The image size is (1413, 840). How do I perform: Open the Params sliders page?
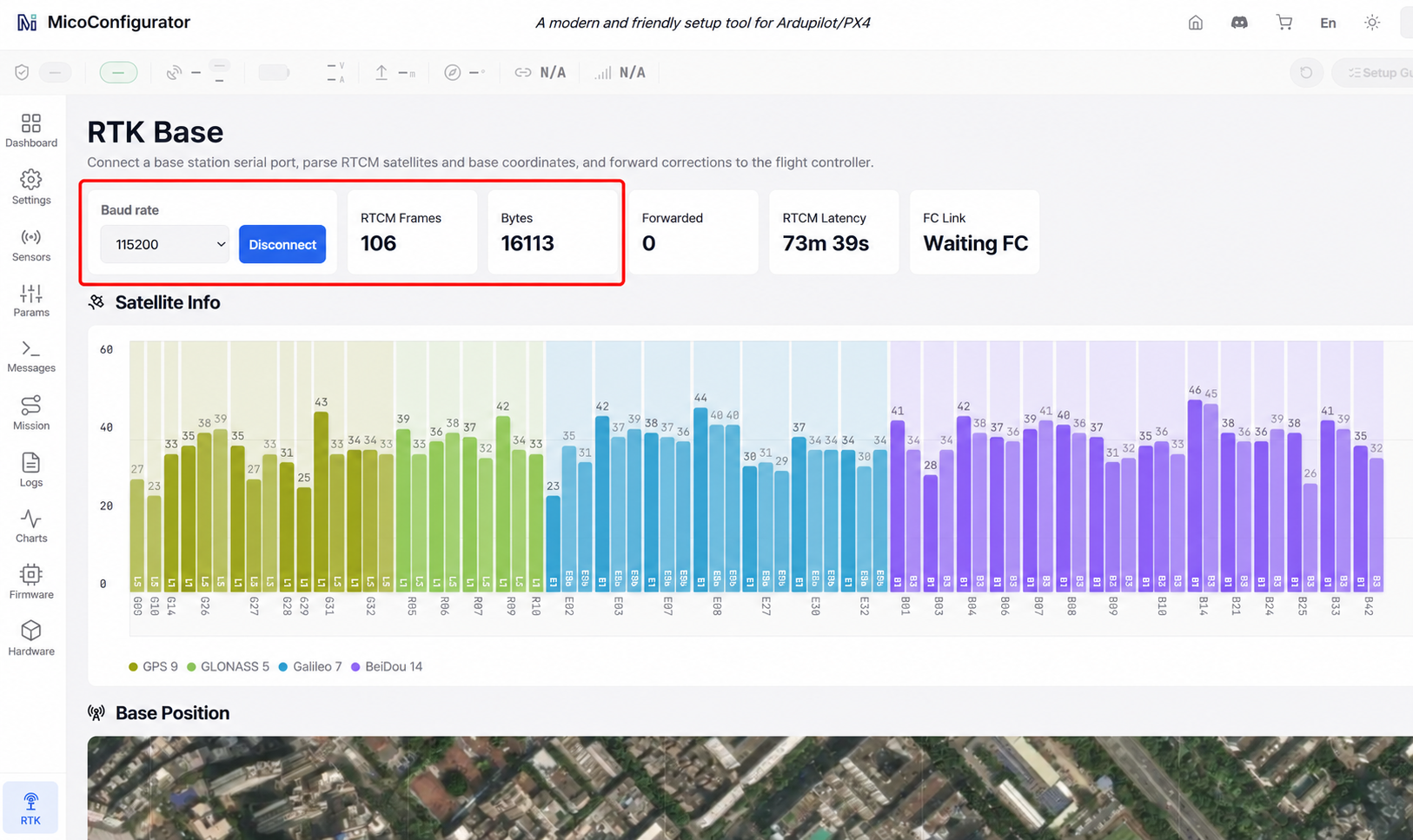point(31,301)
